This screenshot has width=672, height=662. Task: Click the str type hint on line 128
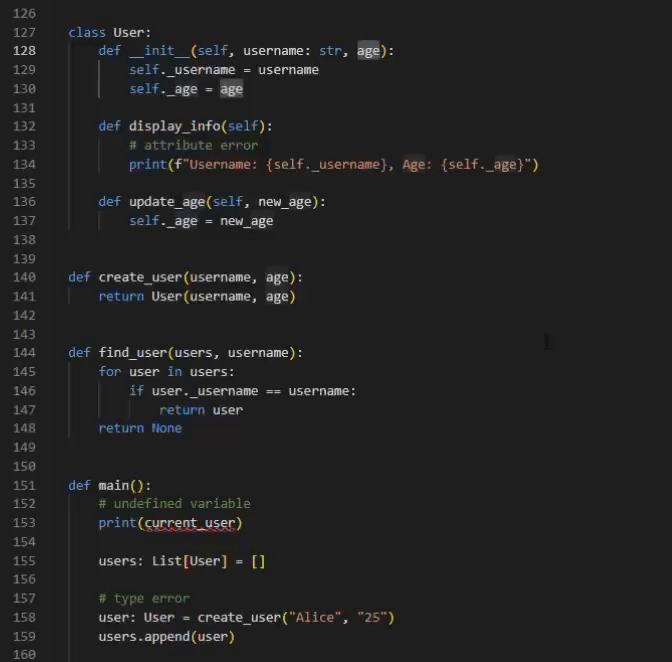pos(330,51)
